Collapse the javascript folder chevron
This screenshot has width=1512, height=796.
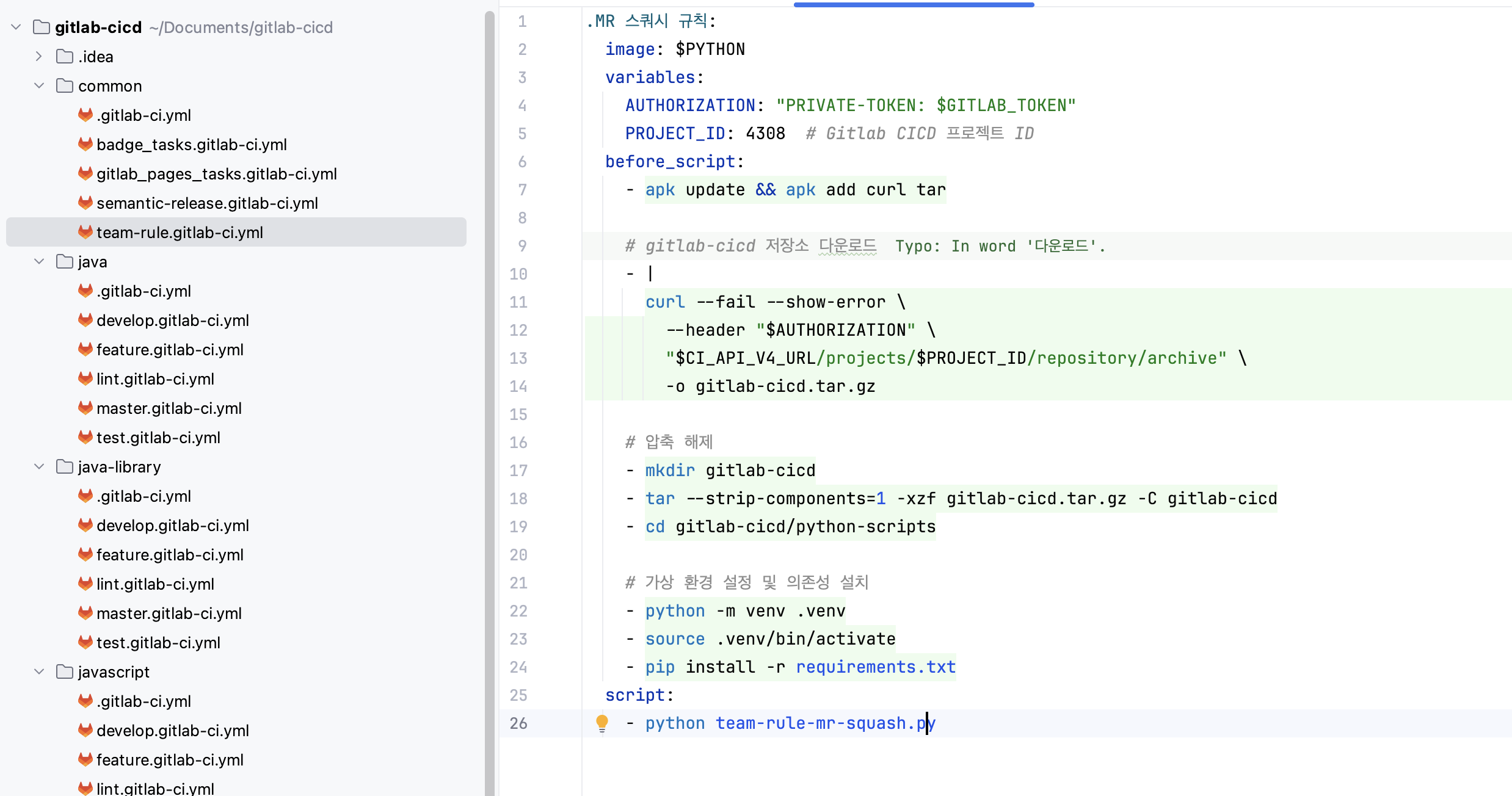tap(38, 671)
